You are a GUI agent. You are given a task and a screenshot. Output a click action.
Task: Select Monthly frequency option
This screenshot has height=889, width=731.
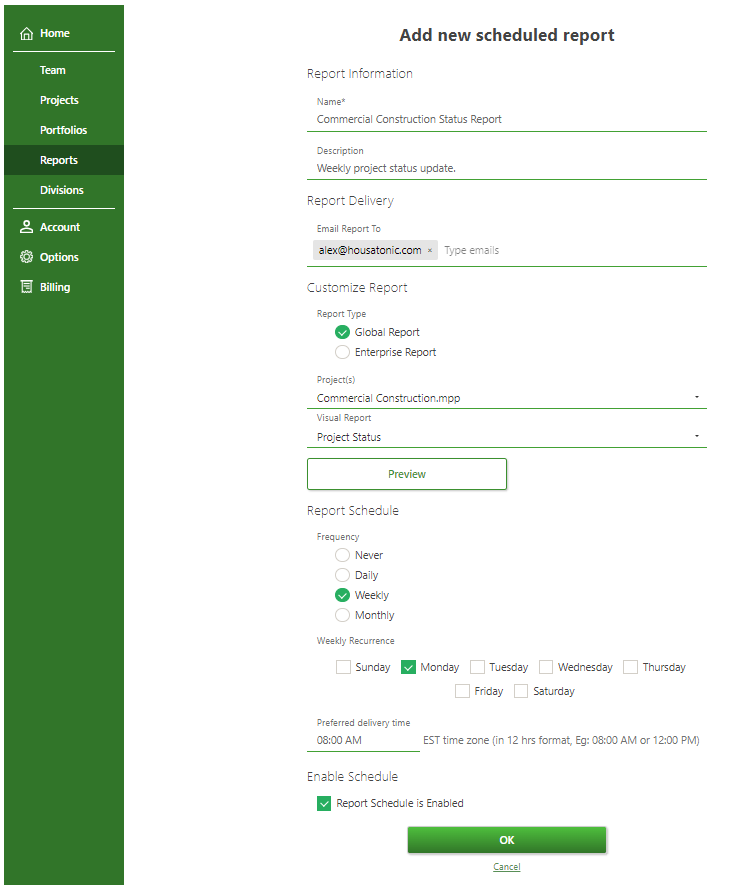click(343, 615)
